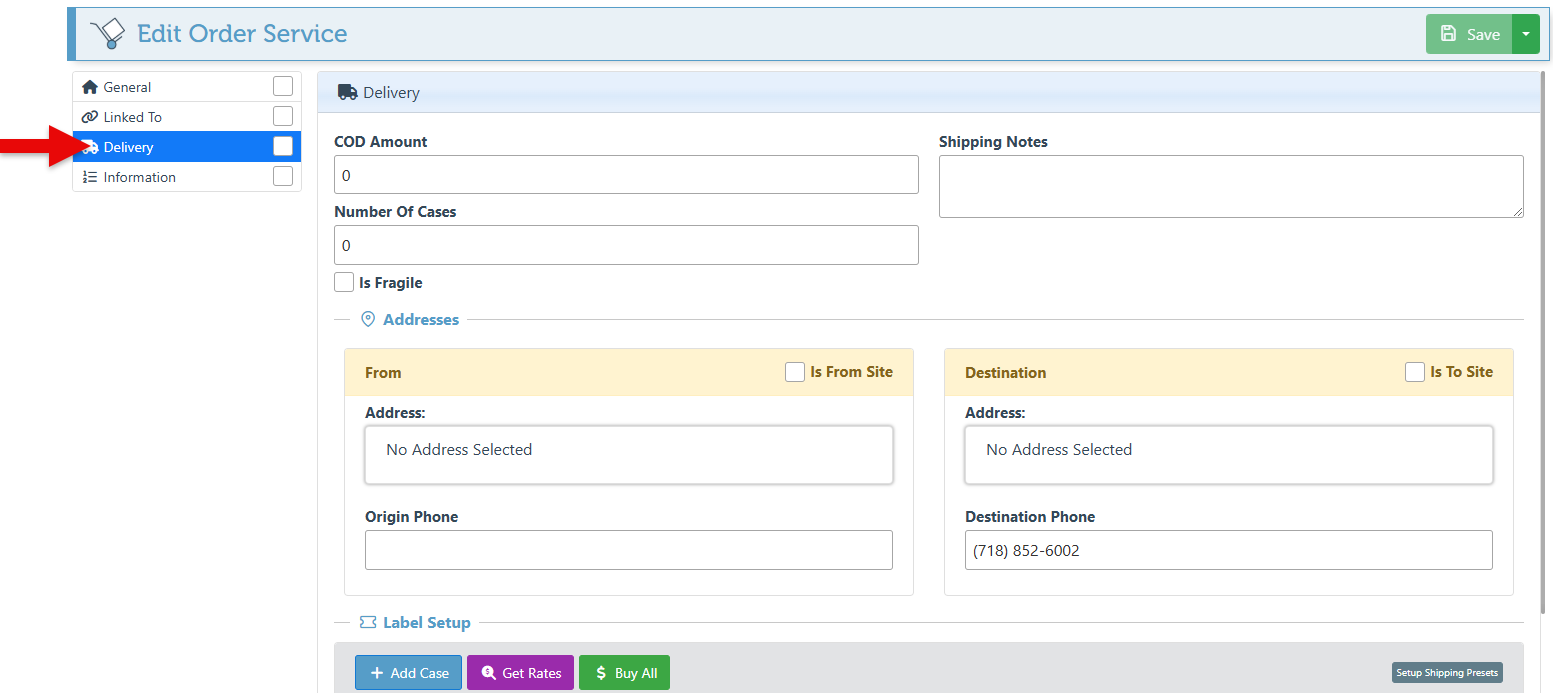This screenshot has height=700, width=1553.
Task: Tick the Is To Site checkbox
Action: coord(1415,372)
